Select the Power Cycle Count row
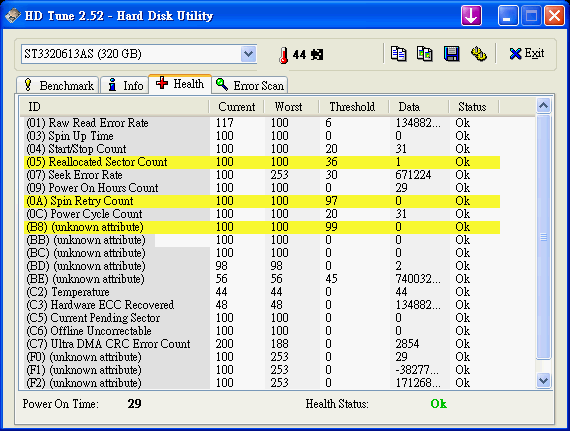 click(x=262, y=214)
